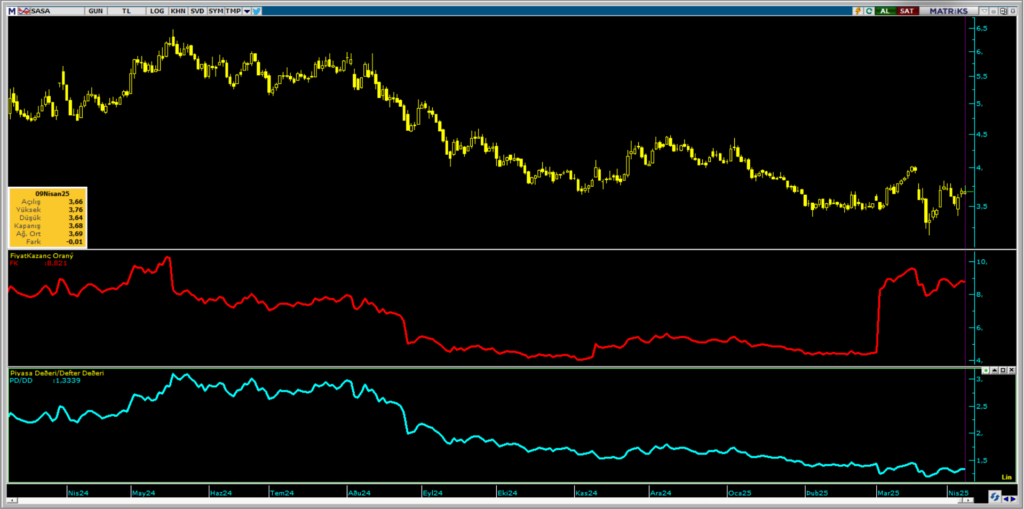Click the chart icon beside SASA symbol
Viewport: 1024px width, 509px height.
click(x=22, y=10)
